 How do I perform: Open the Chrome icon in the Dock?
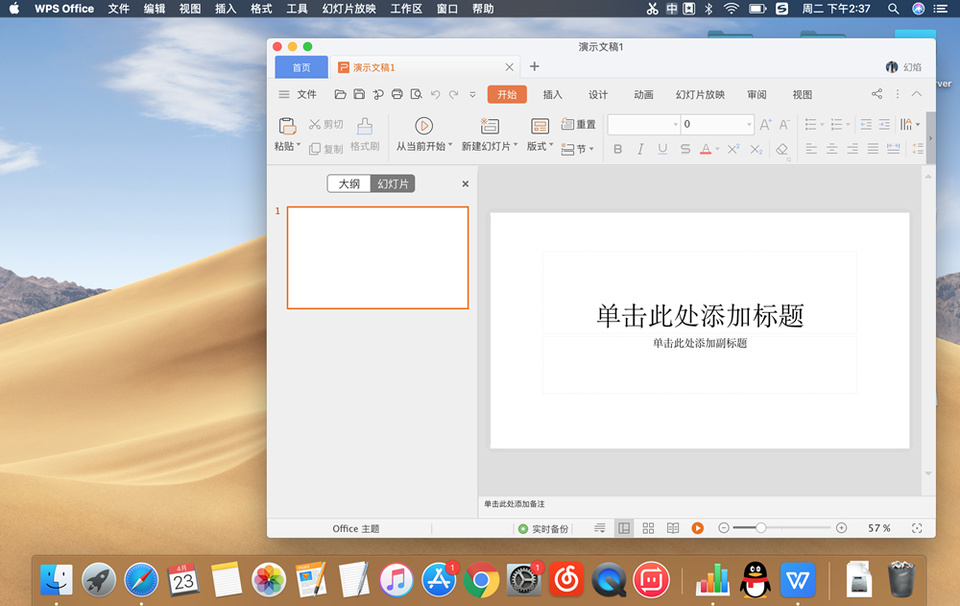pyautogui.click(x=481, y=579)
